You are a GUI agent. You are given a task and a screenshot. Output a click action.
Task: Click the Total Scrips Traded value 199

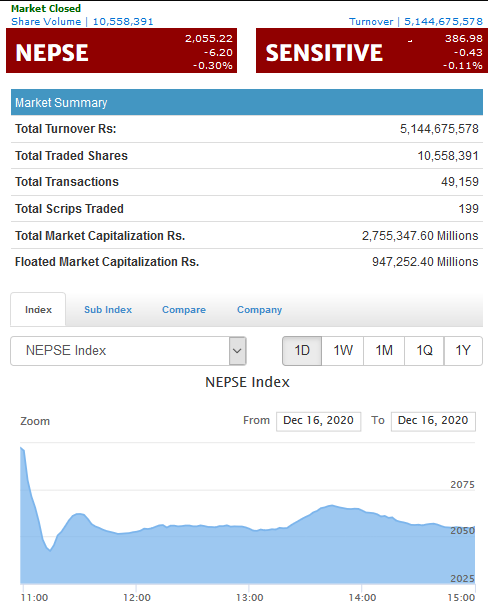point(469,209)
